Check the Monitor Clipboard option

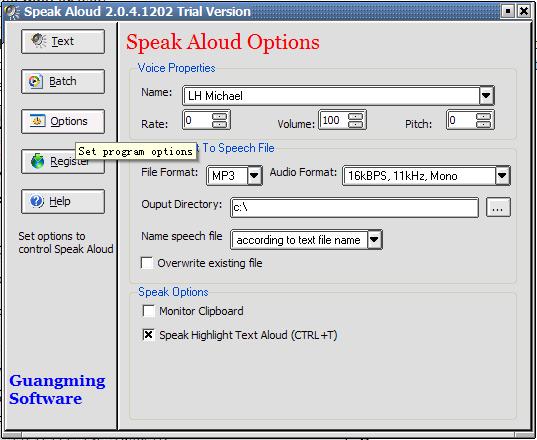149,311
